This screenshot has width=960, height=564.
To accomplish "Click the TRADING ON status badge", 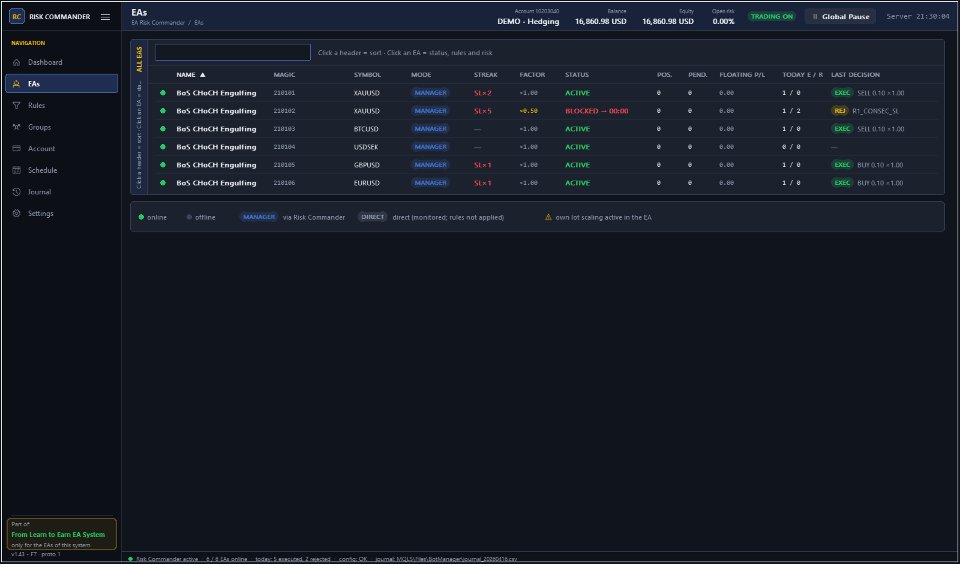I will [771, 17].
